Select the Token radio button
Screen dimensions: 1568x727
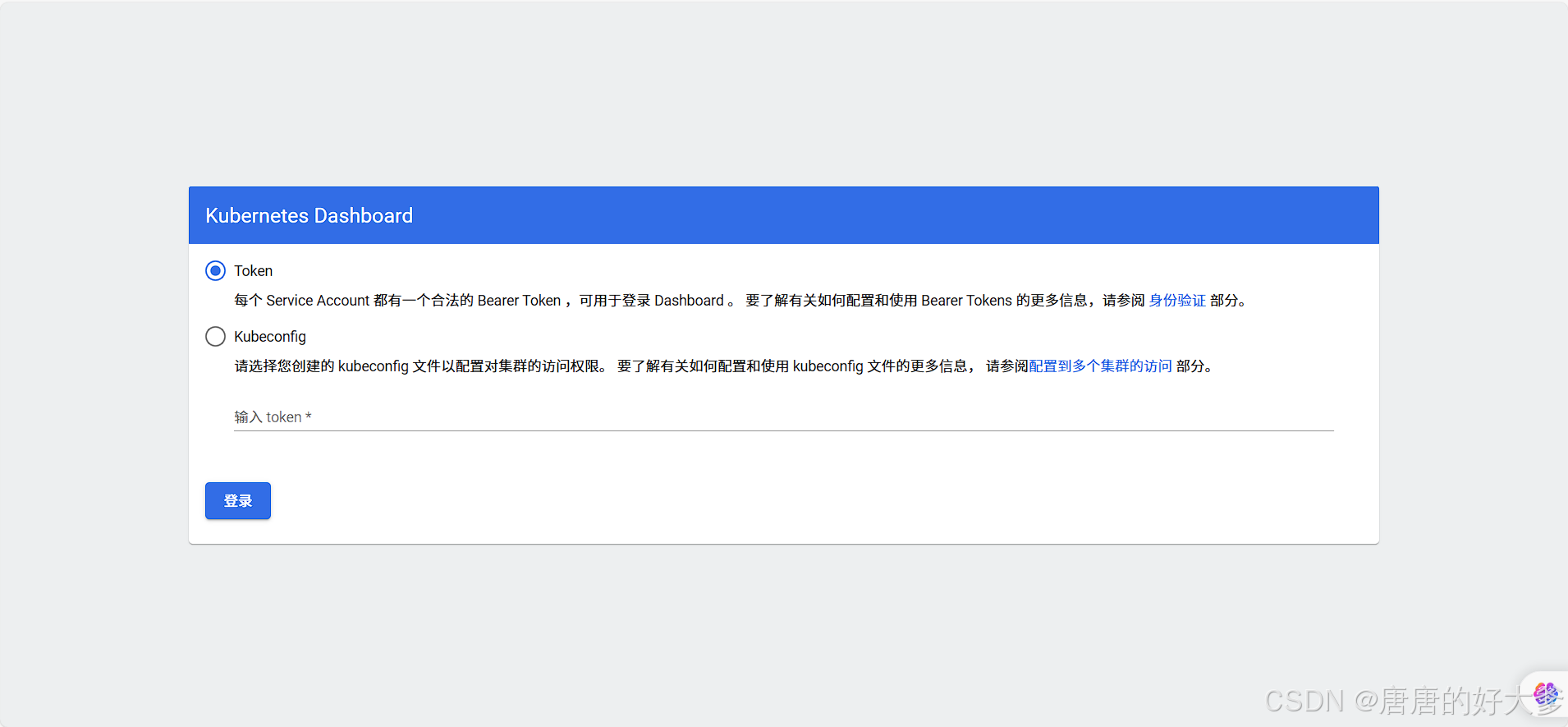click(215, 271)
